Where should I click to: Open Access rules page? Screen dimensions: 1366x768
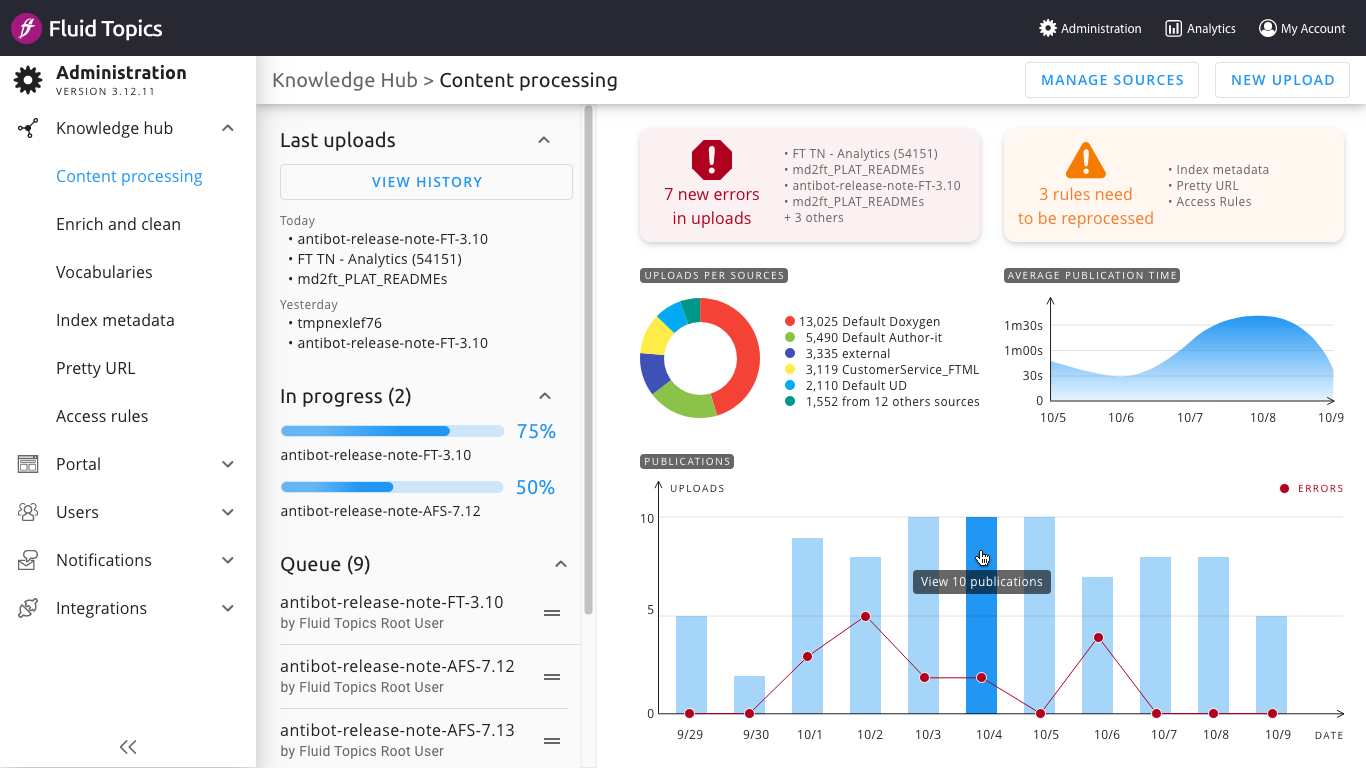click(x=102, y=416)
